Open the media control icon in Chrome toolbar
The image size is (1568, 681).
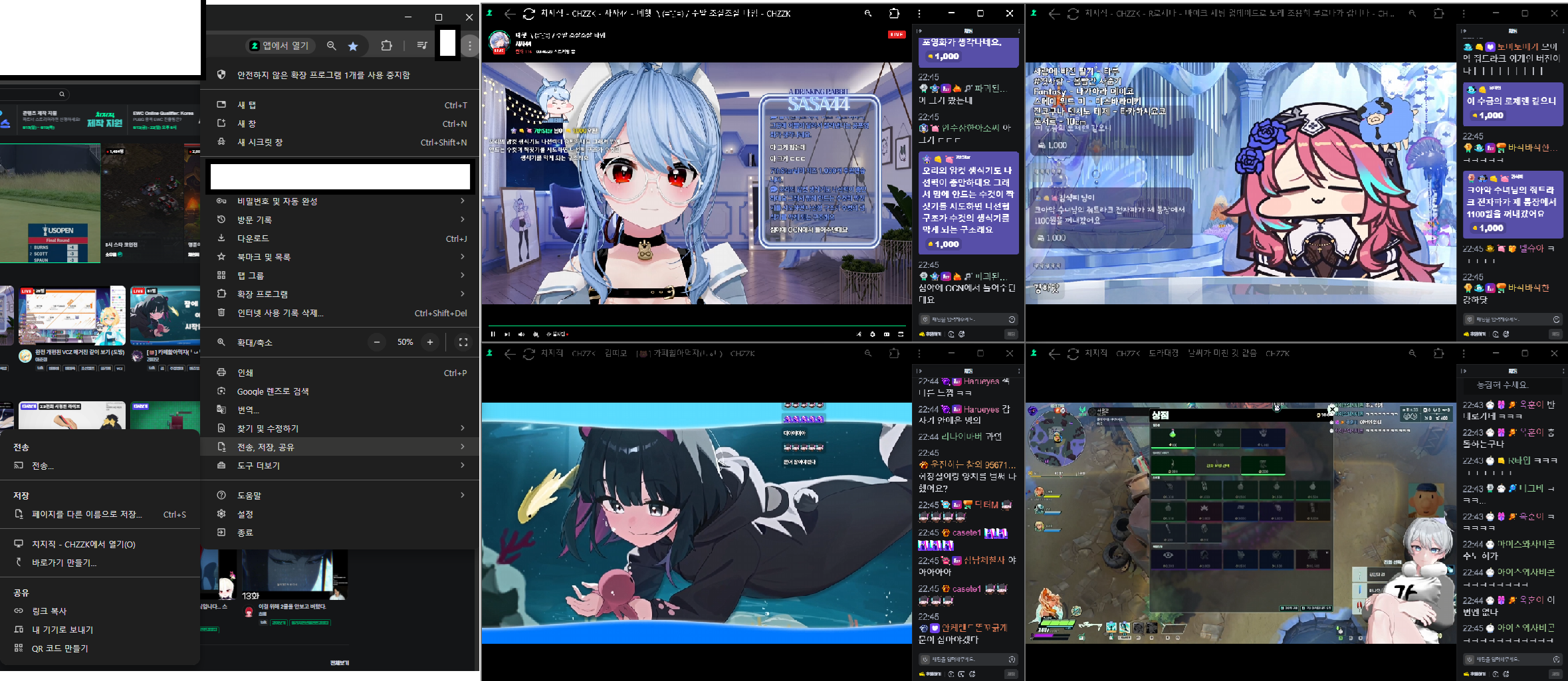[x=422, y=46]
